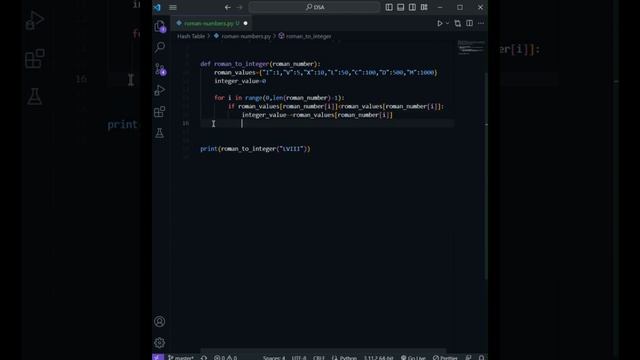Click on the print(roman_to_integer(...)) line
Viewport: 640px width, 360px height.
pyautogui.click(x=255, y=149)
